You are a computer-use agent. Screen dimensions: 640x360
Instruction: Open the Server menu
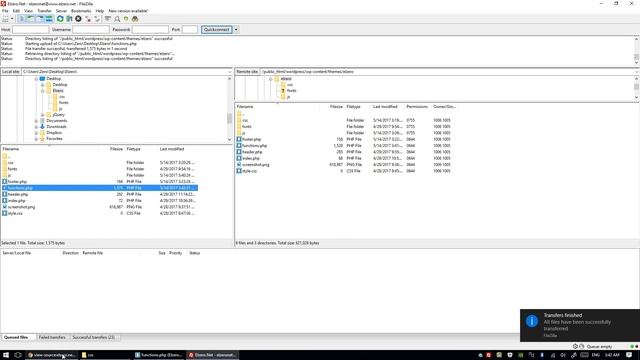pyautogui.click(x=61, y=11)
